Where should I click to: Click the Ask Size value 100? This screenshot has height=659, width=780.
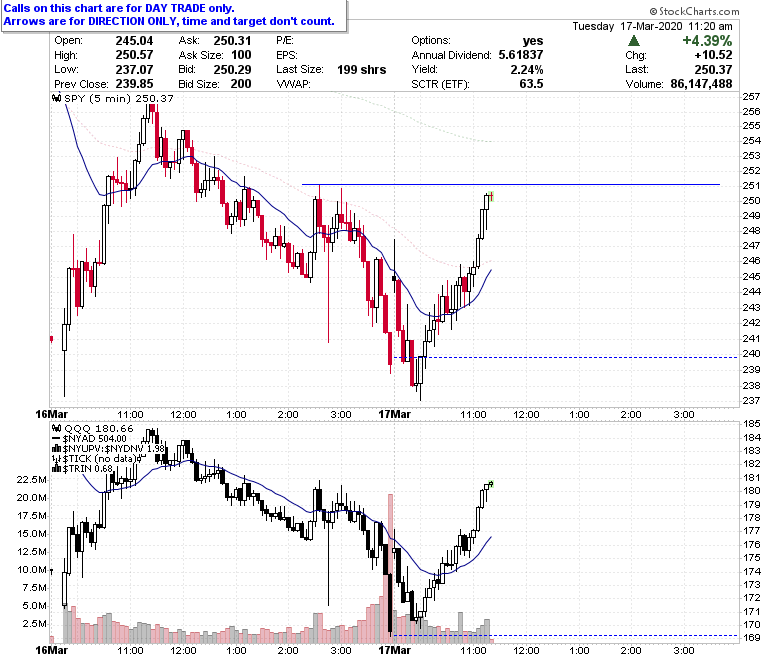[x=241, y=55]
